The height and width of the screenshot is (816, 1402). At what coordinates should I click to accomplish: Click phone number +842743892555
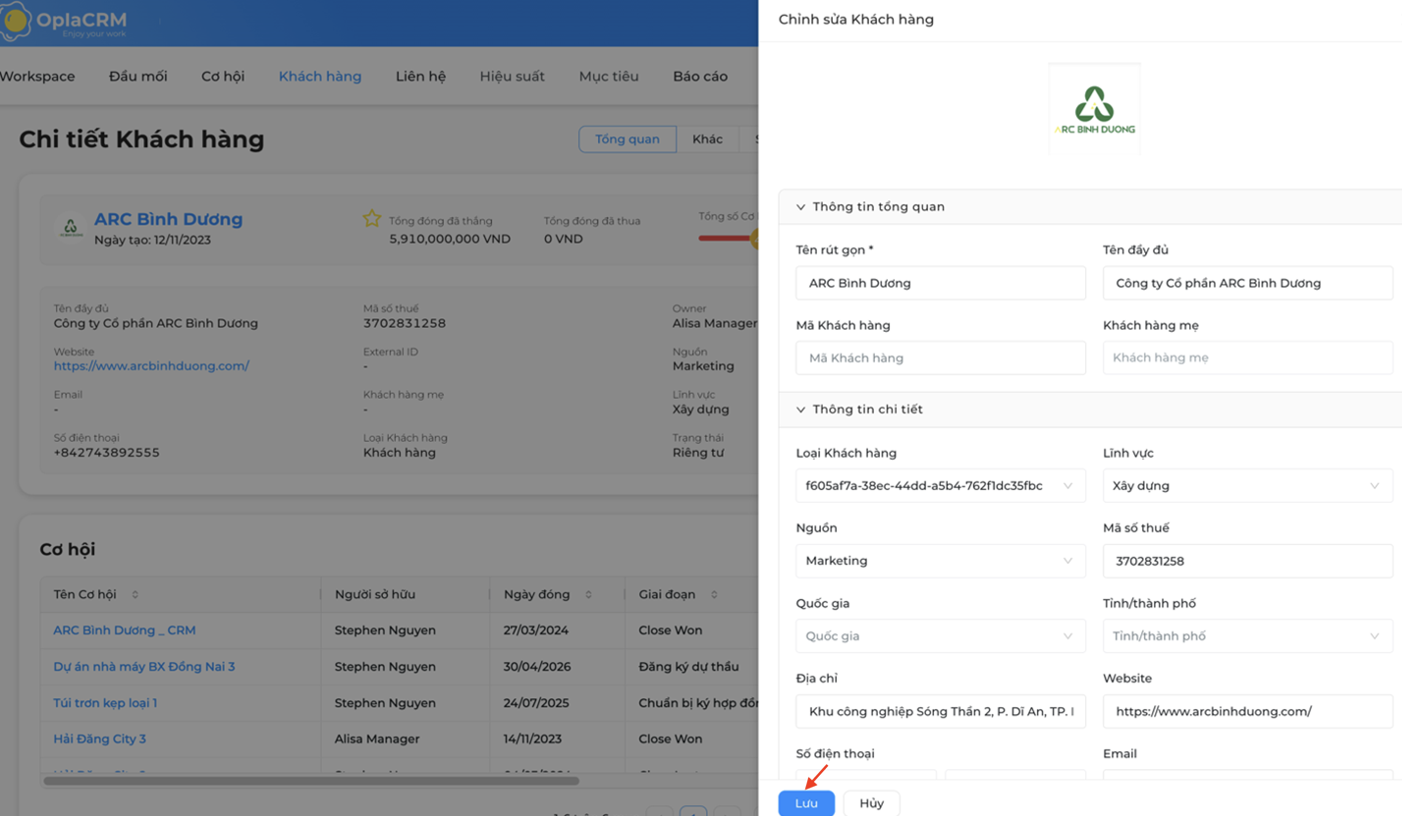coord(106,452)
